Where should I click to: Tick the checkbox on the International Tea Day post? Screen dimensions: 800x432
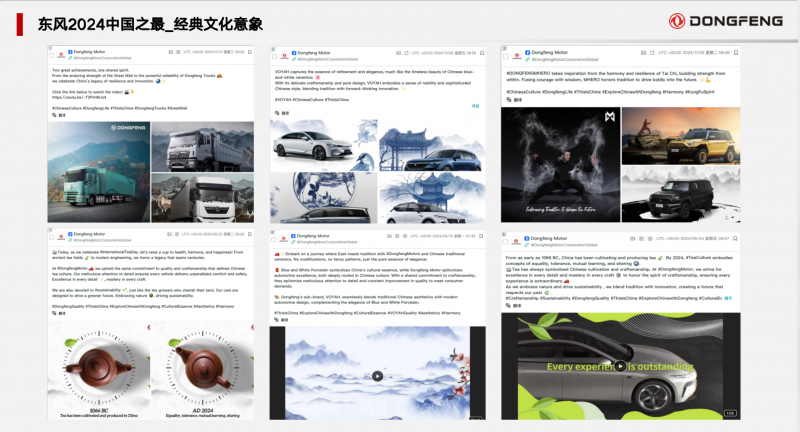click(x=52, y=237)
